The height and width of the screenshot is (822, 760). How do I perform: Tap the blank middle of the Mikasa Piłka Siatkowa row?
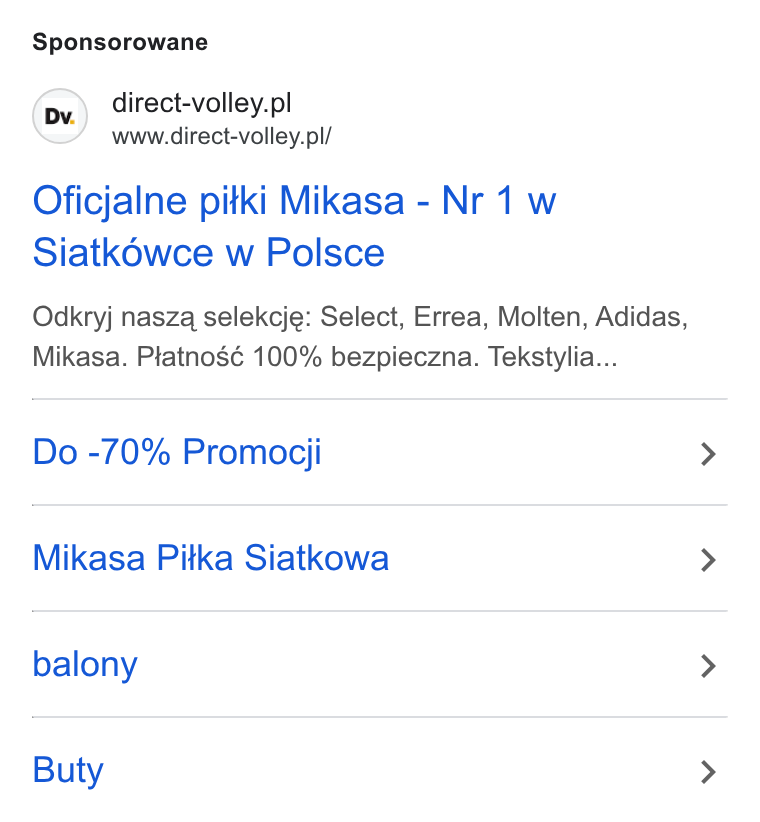point(545,559)
